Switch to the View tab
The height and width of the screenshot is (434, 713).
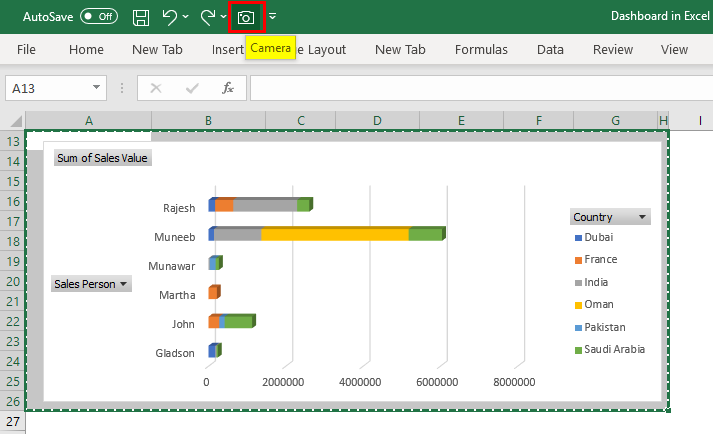[x=674, y=49]
